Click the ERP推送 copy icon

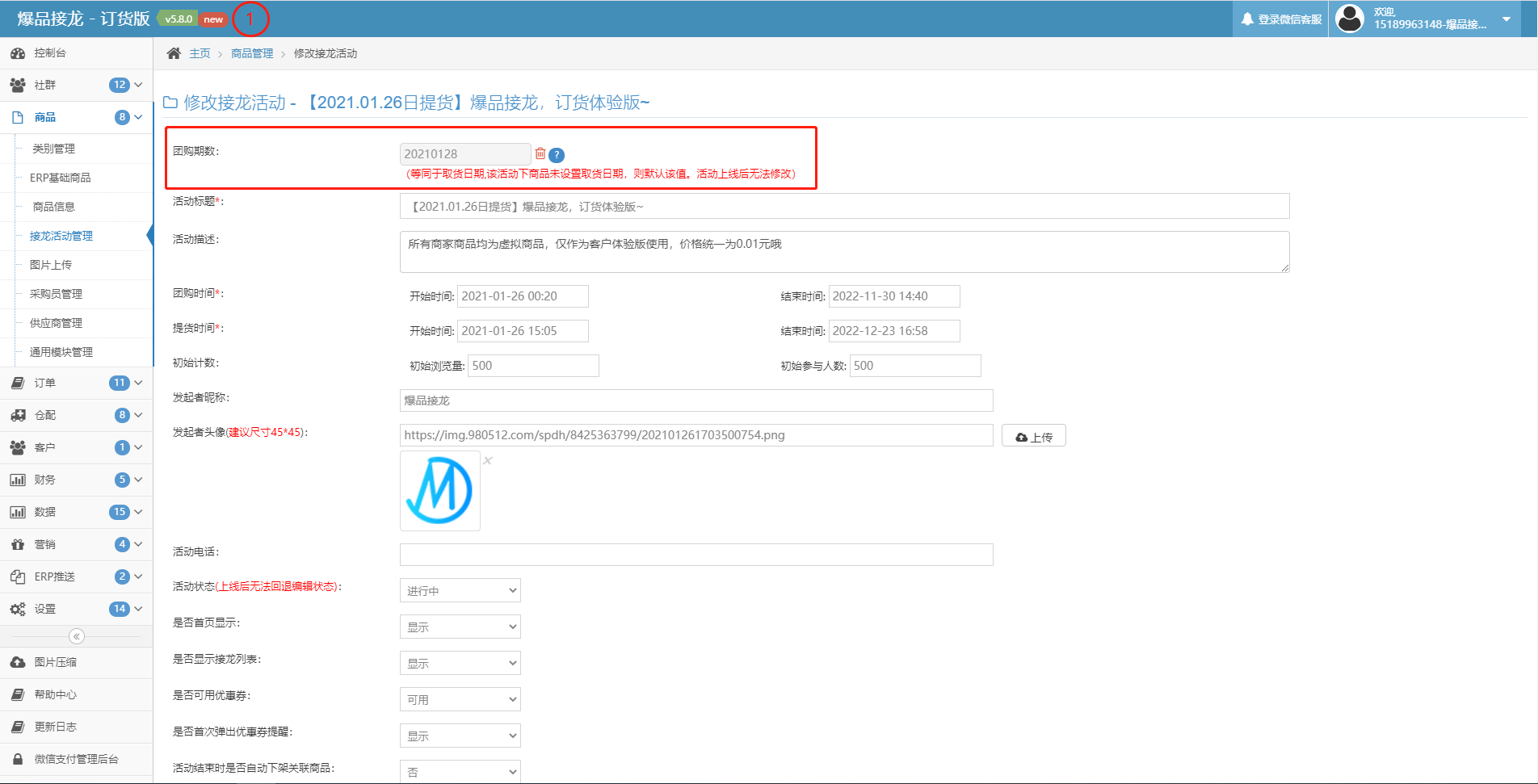pyautogui.click(x=18, y=576)
